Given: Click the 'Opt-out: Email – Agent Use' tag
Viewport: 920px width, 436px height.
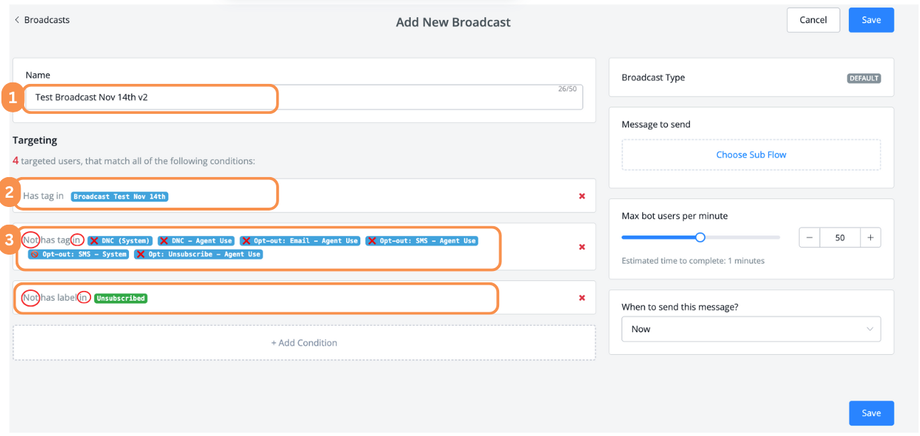Looking at the screenshot, I should (x=300, y=241).
